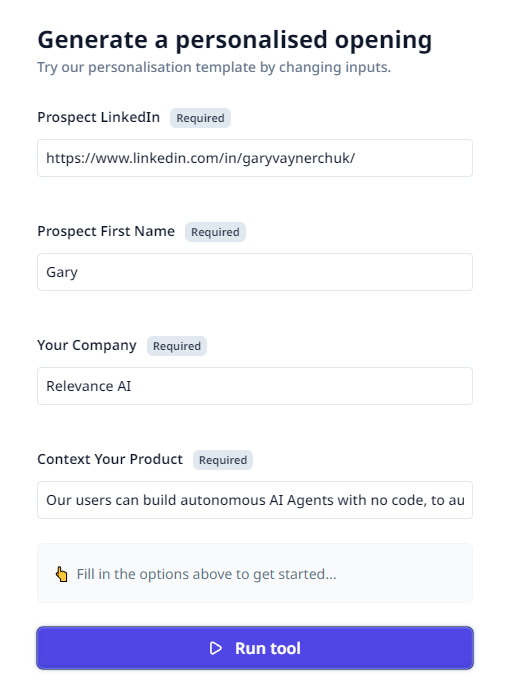Focus the Your Company input field
Viewport: 514px width, 700px height.
[255, 386]
